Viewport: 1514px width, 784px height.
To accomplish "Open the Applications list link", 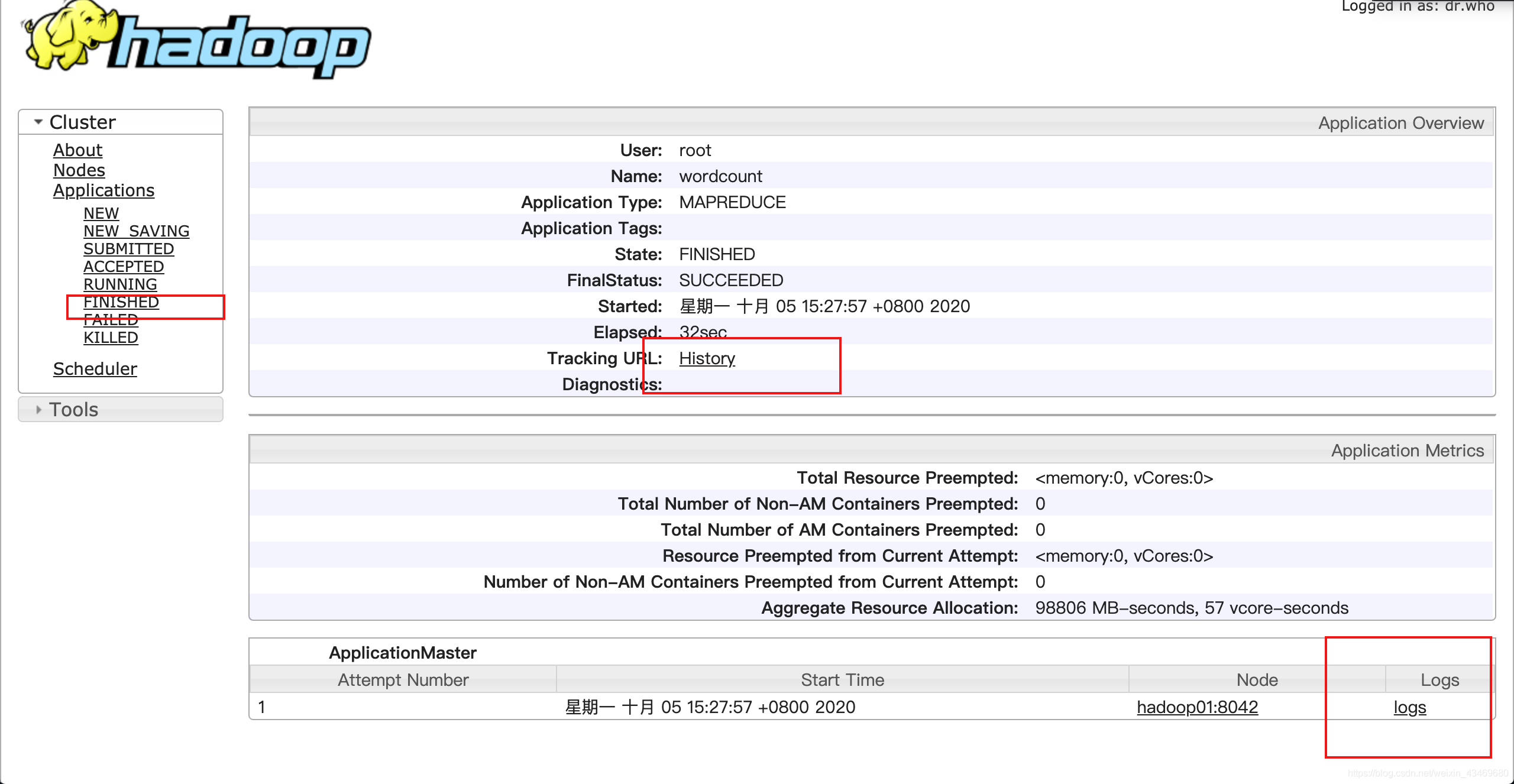I will [103, 190].
